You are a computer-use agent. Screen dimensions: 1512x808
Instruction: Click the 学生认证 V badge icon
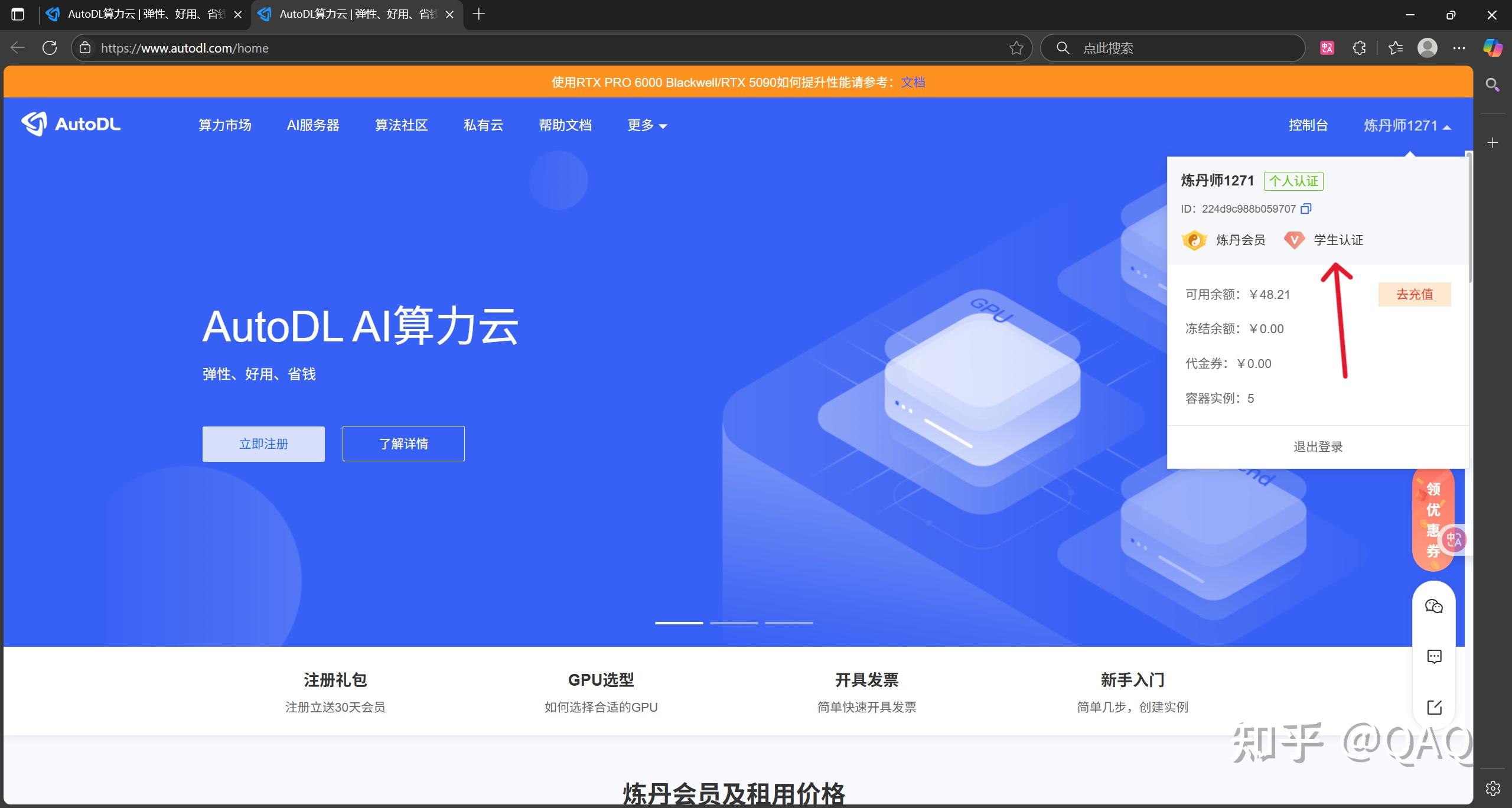click(1294, 240)
